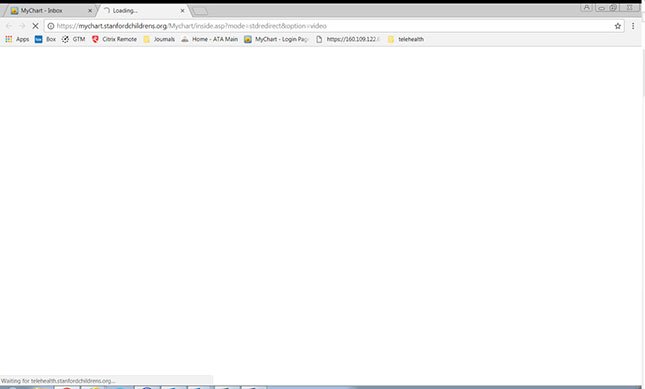
Task: Open the Apps bookmark shortcut
Action: click(17, 39)
